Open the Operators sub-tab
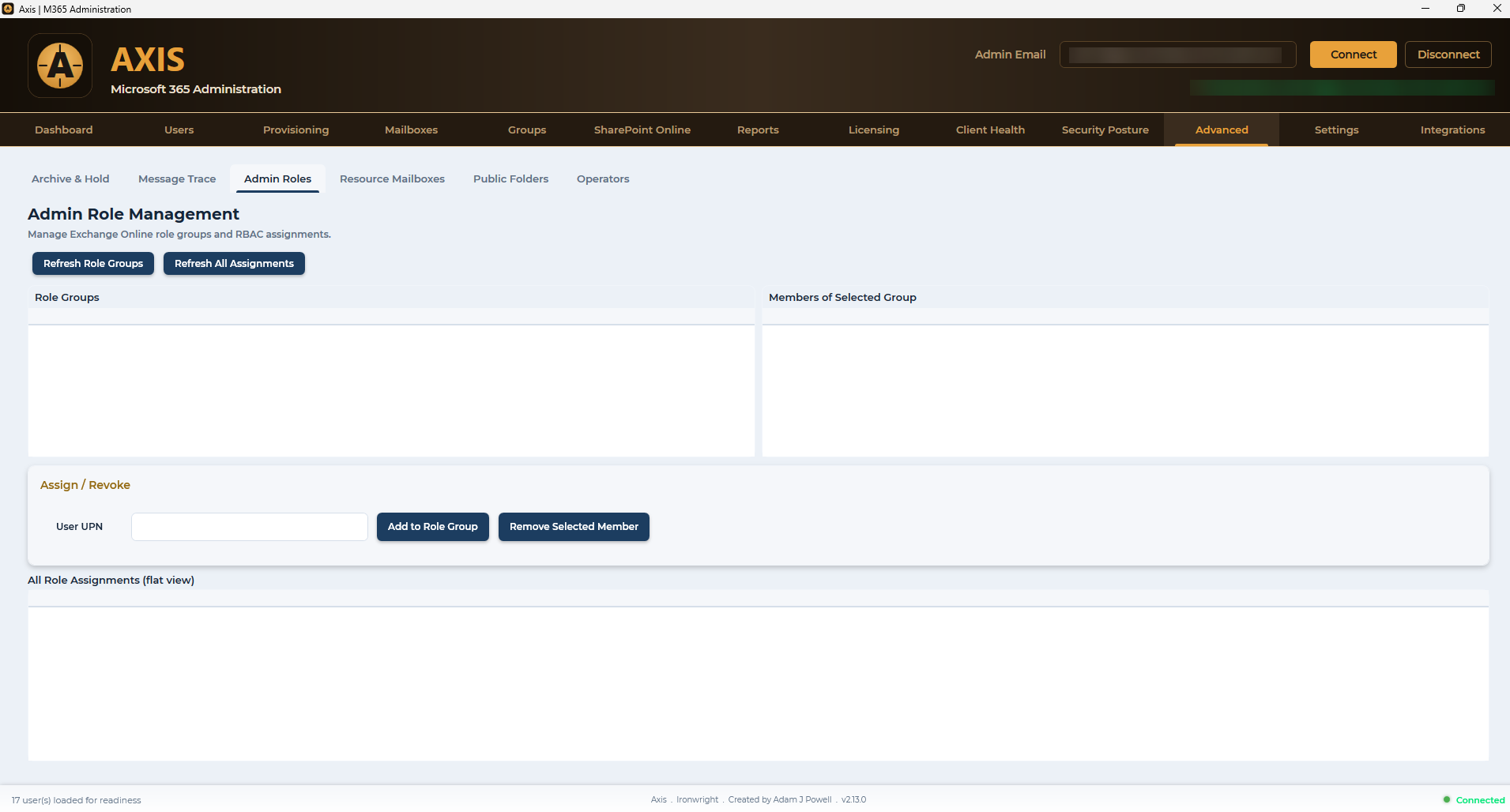 (603, 179)
